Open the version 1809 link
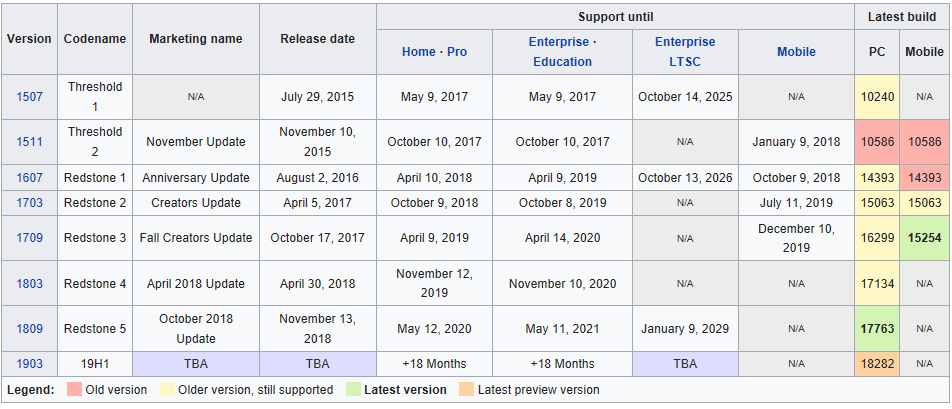 [29, 329]
